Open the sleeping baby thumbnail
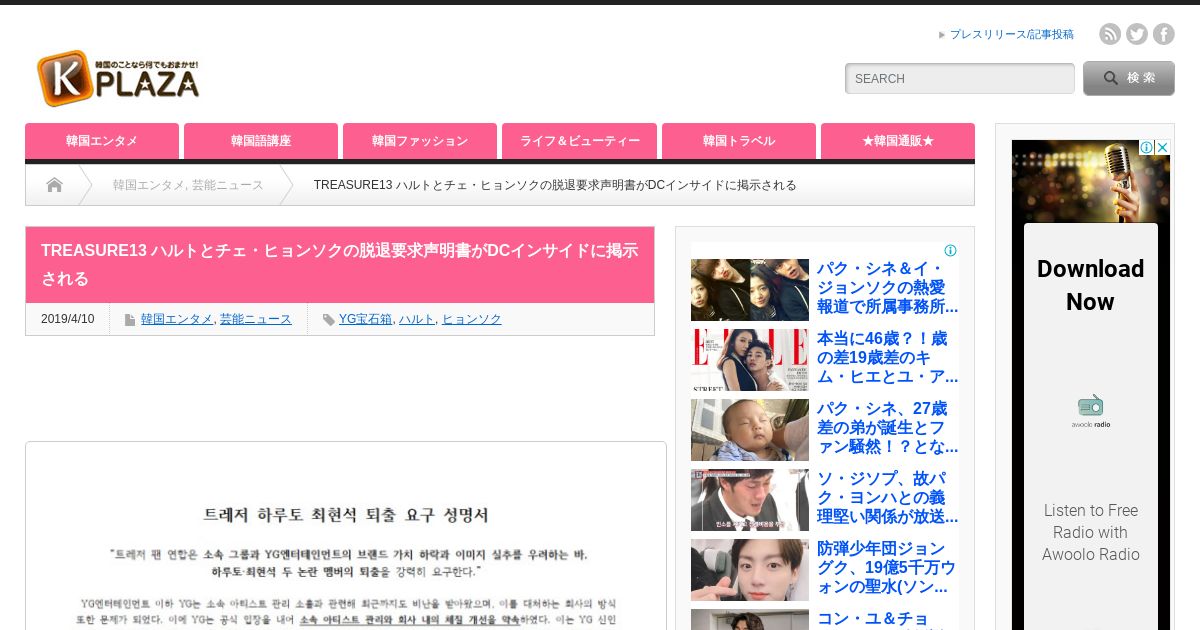The height and width of the screenshot is (630, 1200). point(750,430)
